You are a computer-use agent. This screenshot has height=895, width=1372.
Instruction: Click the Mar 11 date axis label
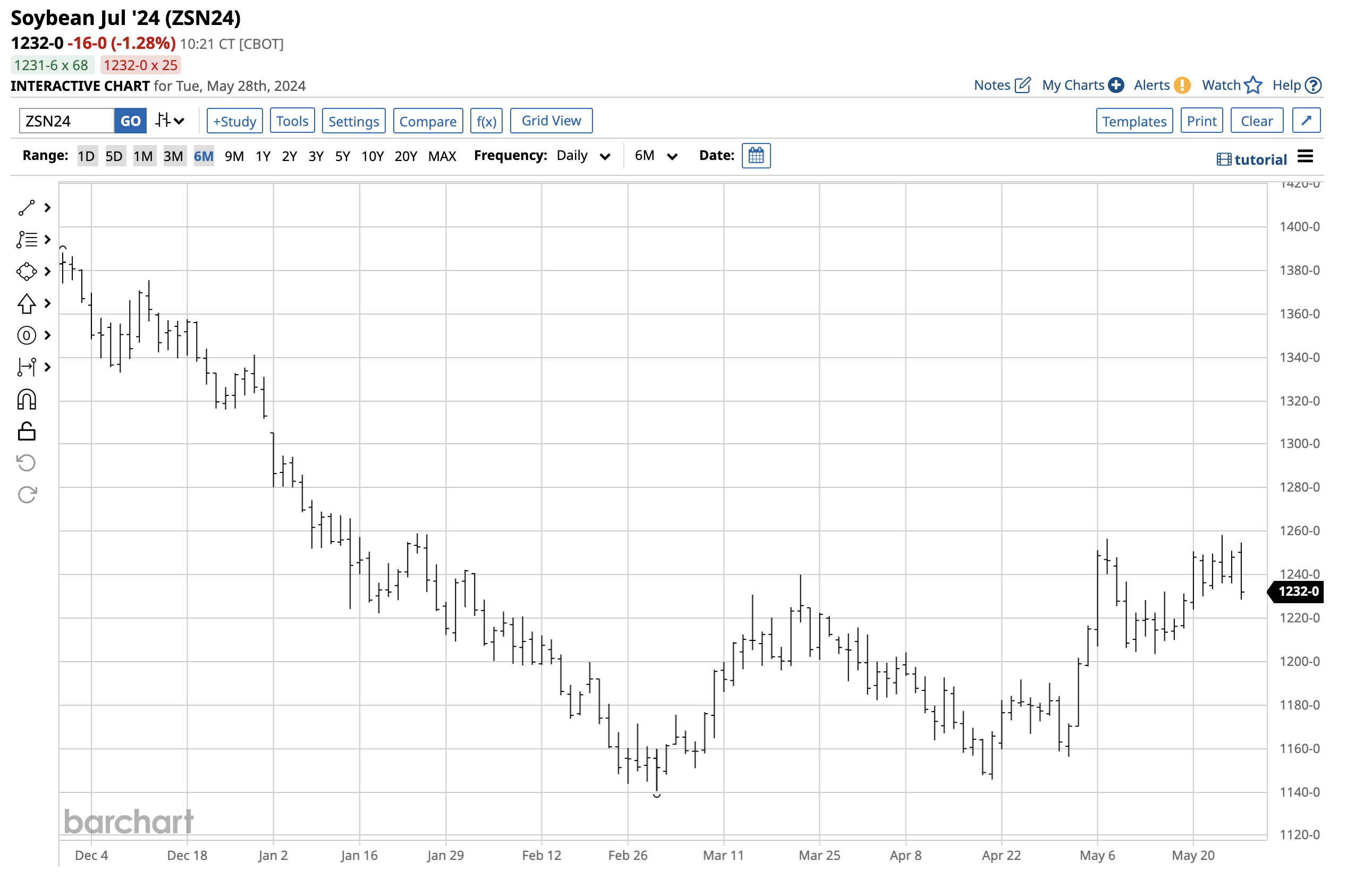724,855
